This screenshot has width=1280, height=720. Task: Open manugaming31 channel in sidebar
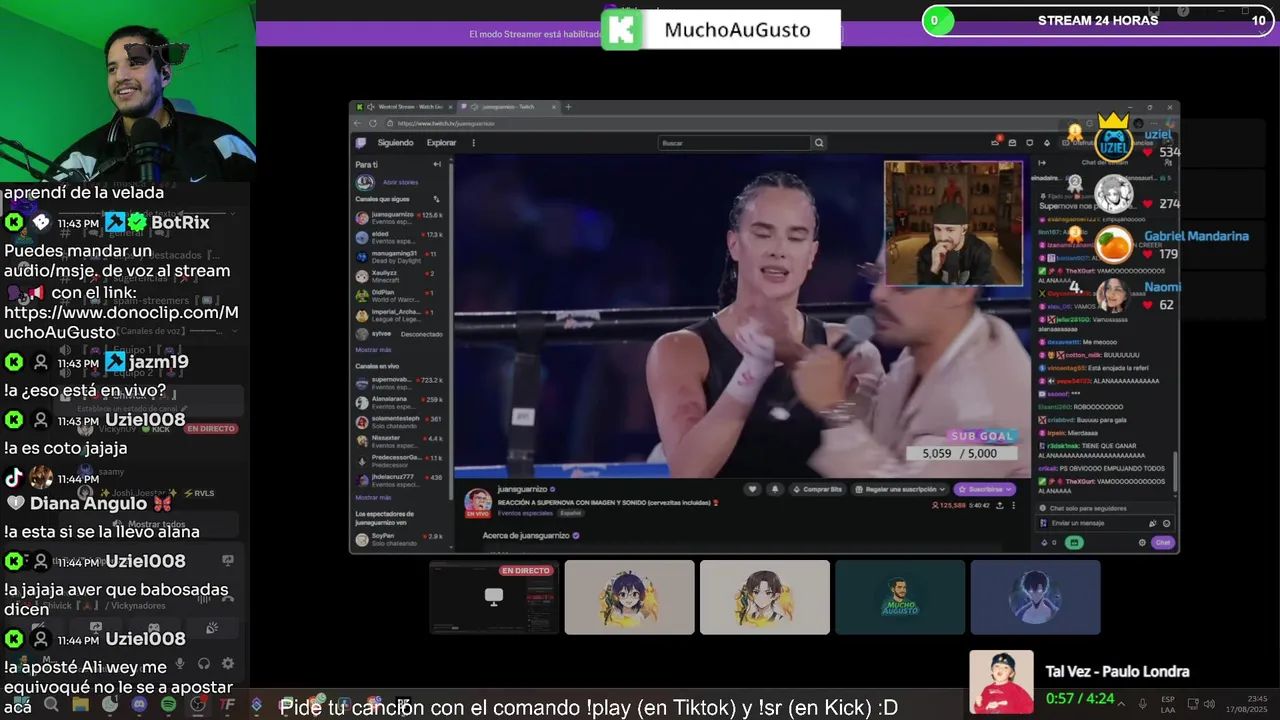(400, 256)
